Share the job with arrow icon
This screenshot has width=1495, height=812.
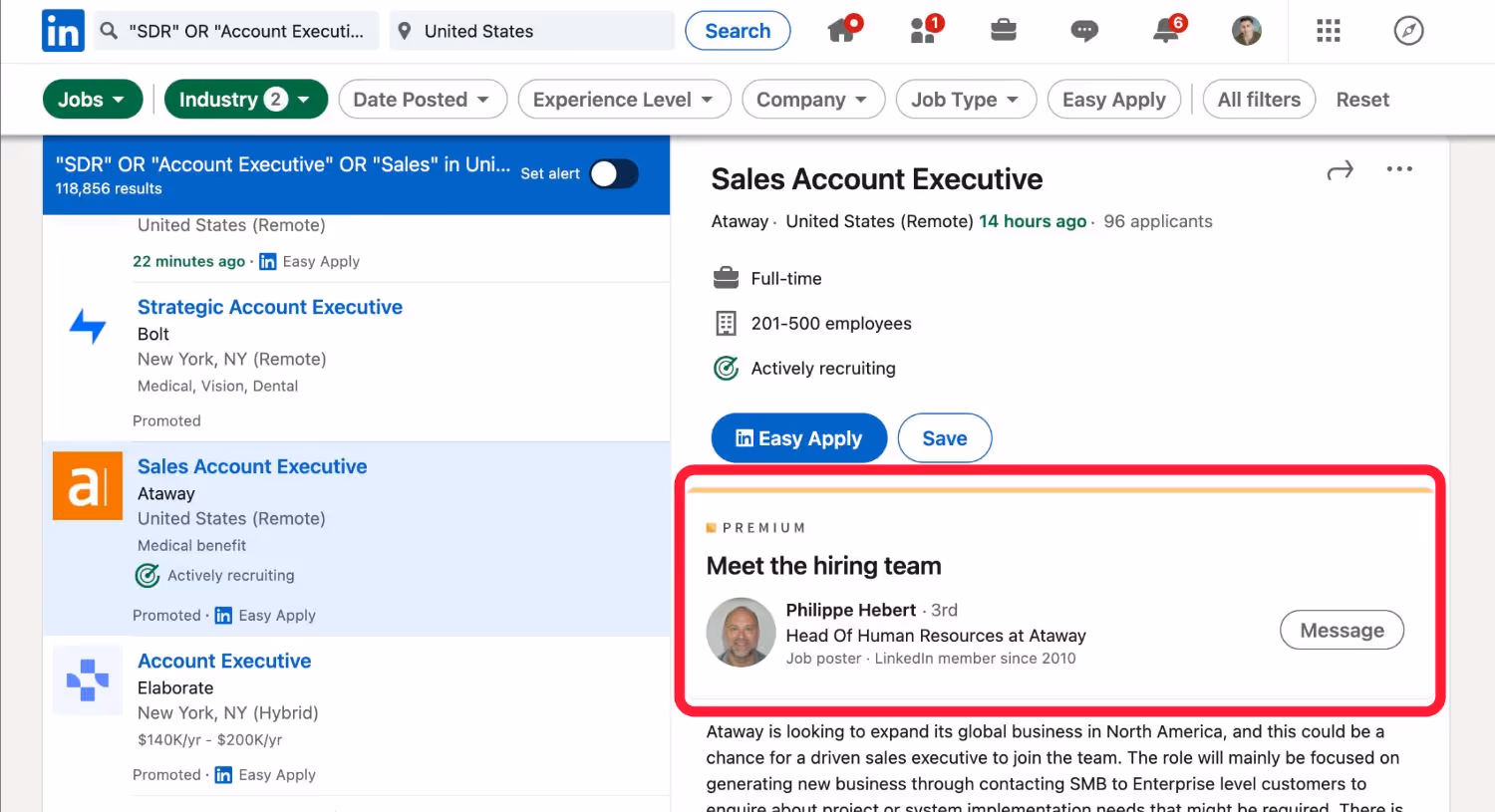[x=1341, y=170]
